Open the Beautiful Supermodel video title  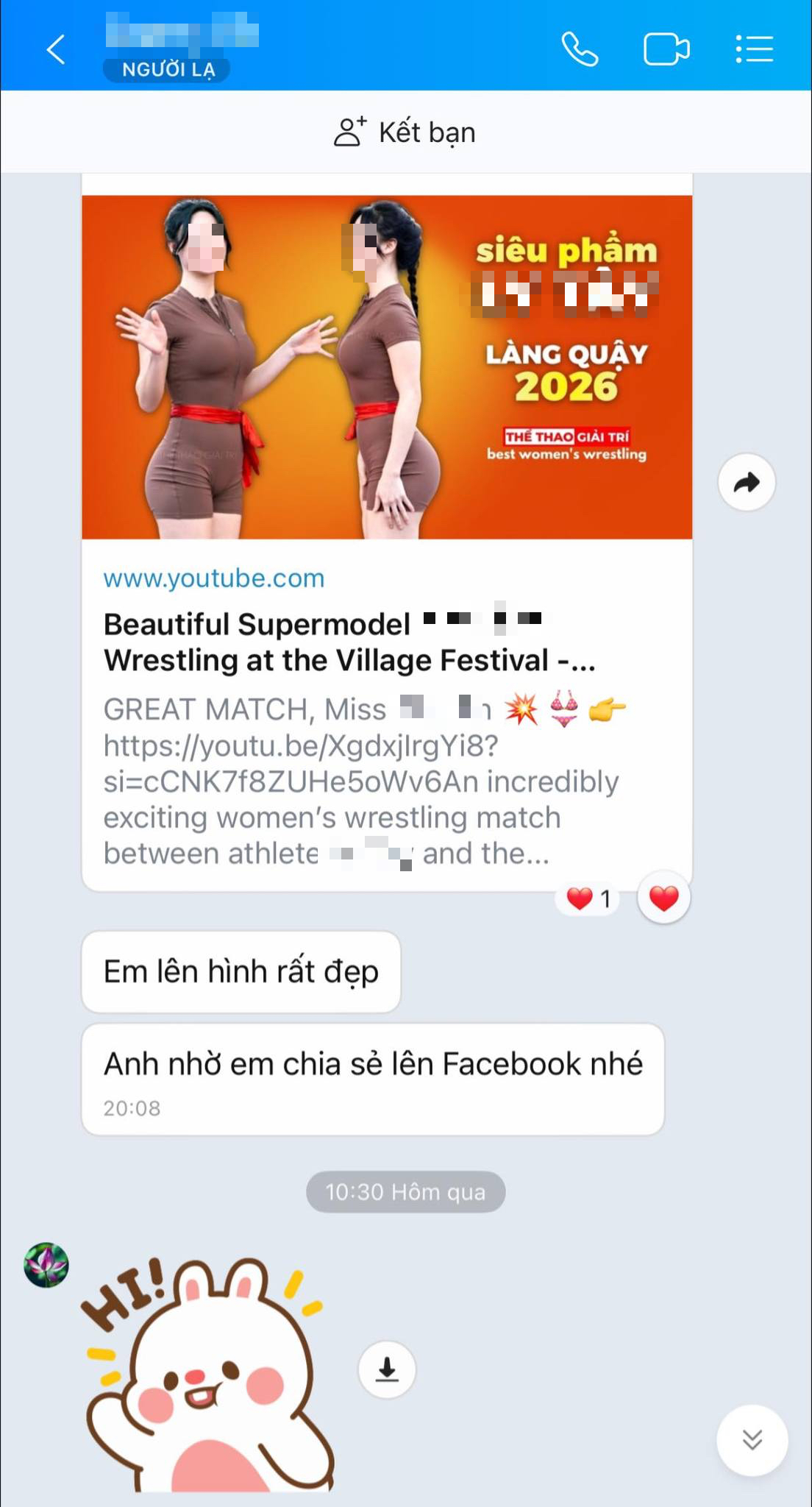coord(349,642)
